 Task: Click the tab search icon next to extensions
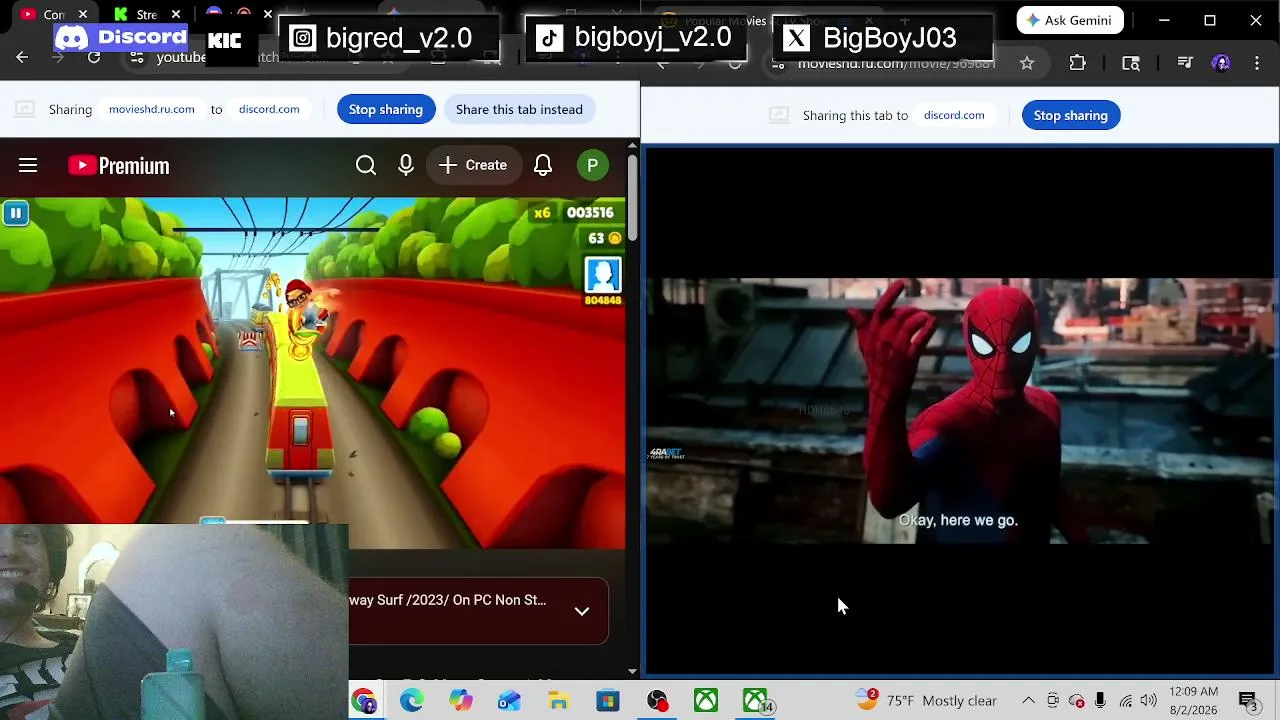coord(1131,63)
